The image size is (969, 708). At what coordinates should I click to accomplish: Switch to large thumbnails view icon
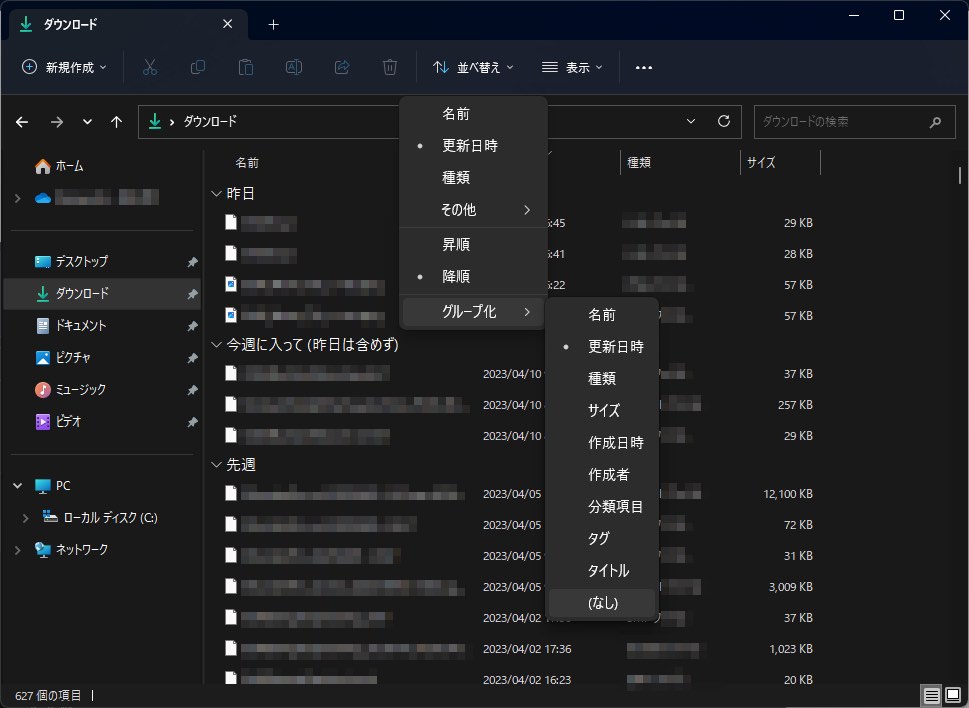coord(953,695)
